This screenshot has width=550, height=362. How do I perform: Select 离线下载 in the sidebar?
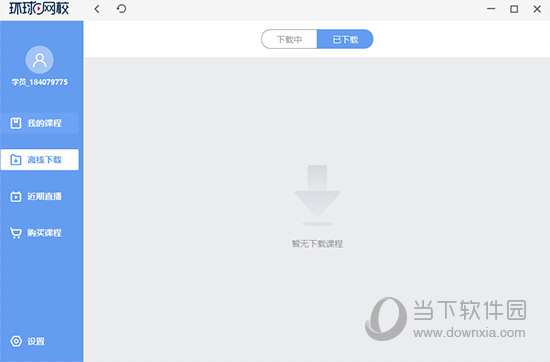coord(40,160)
